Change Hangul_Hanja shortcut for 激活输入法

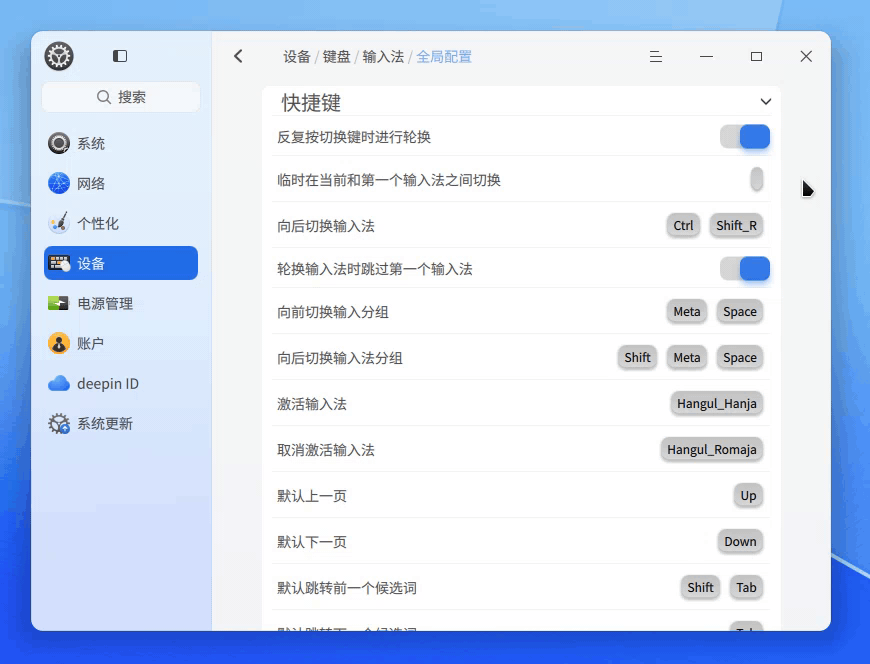(717, 403)
